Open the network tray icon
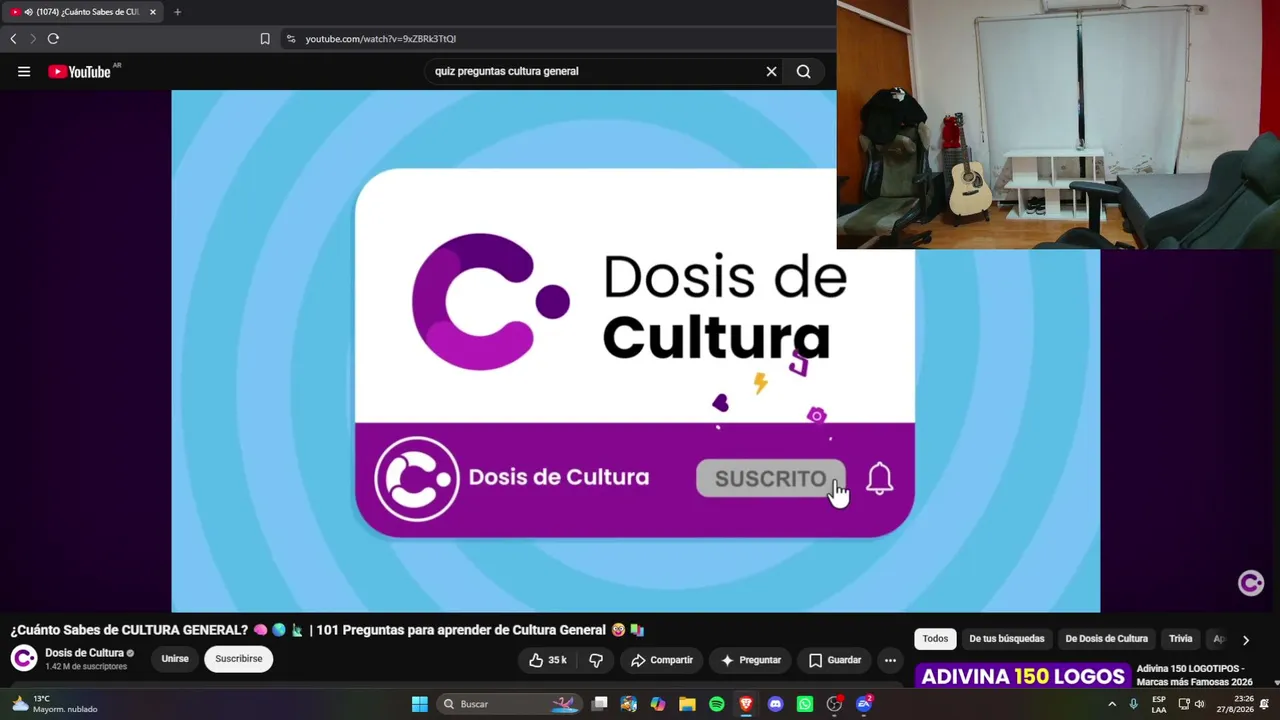 (1183, 704)
